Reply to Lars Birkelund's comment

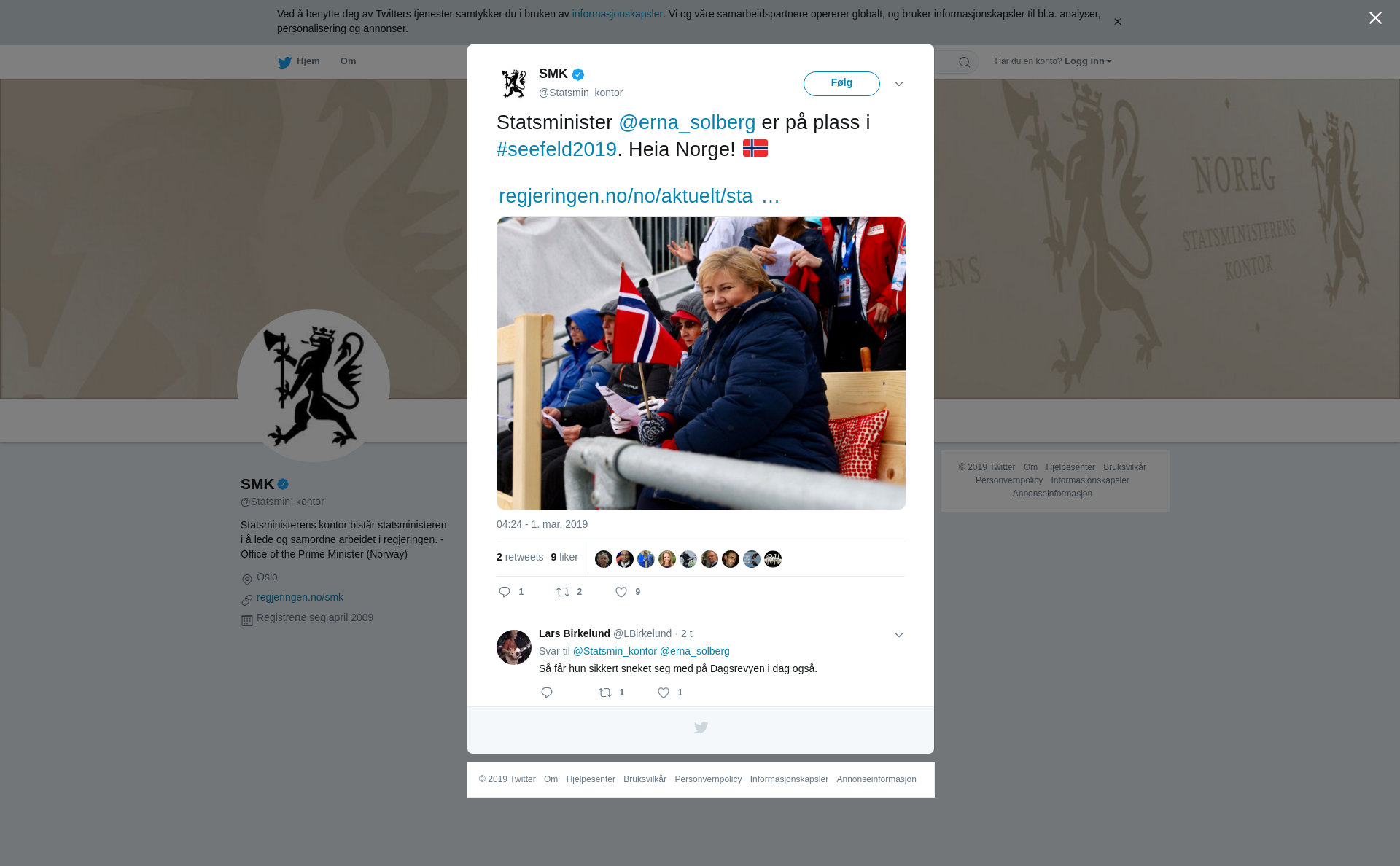pos(547,693)
